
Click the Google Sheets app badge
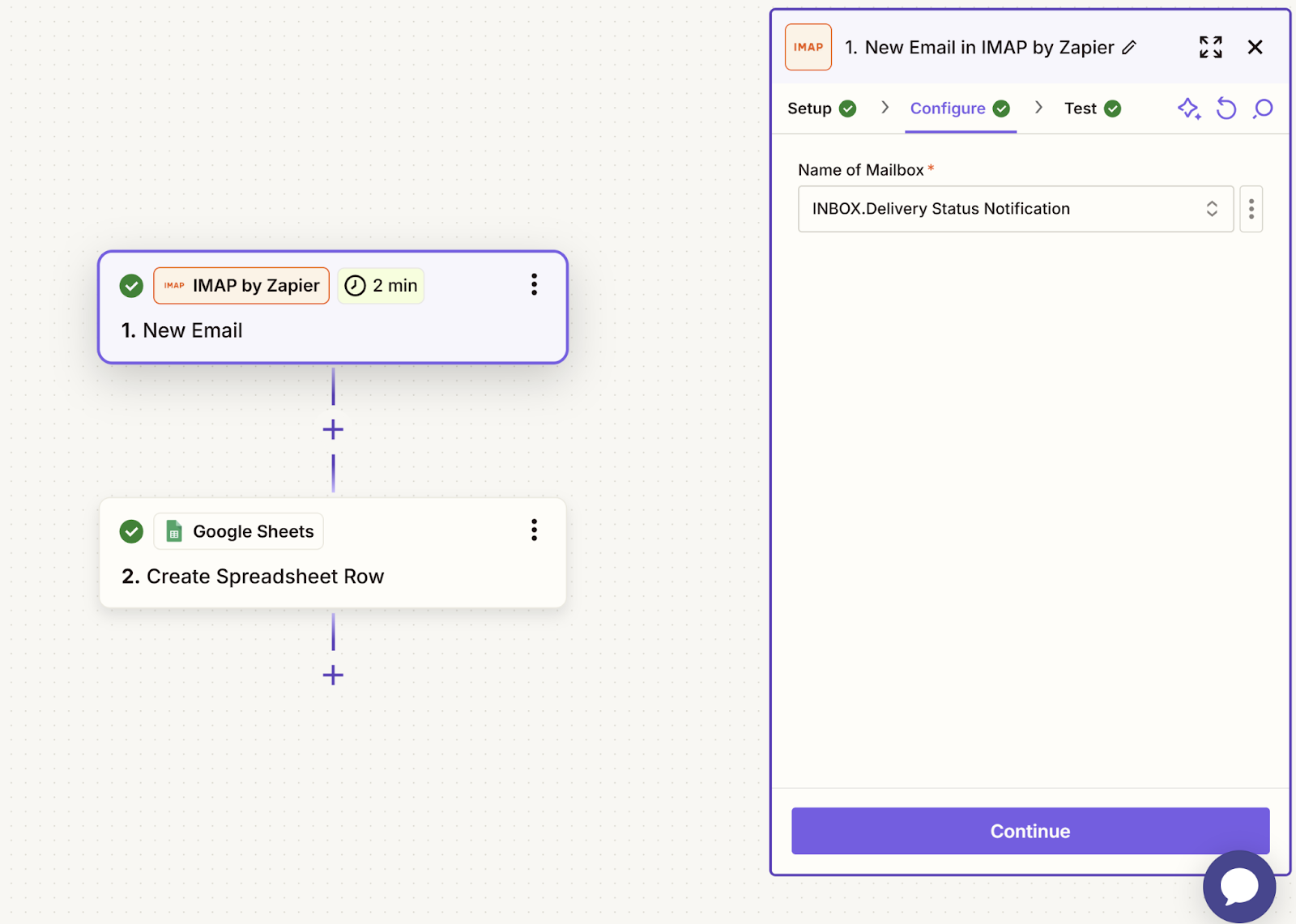point(238,531)
